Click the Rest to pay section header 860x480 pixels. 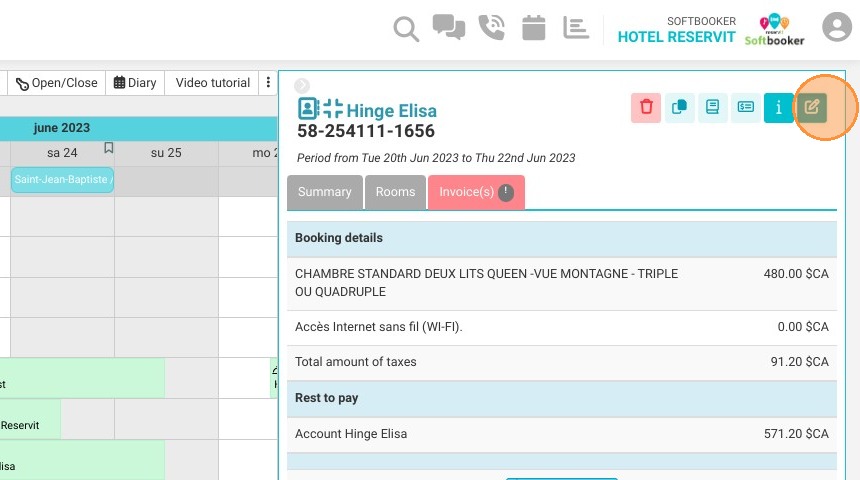click(x=562, y=398)
